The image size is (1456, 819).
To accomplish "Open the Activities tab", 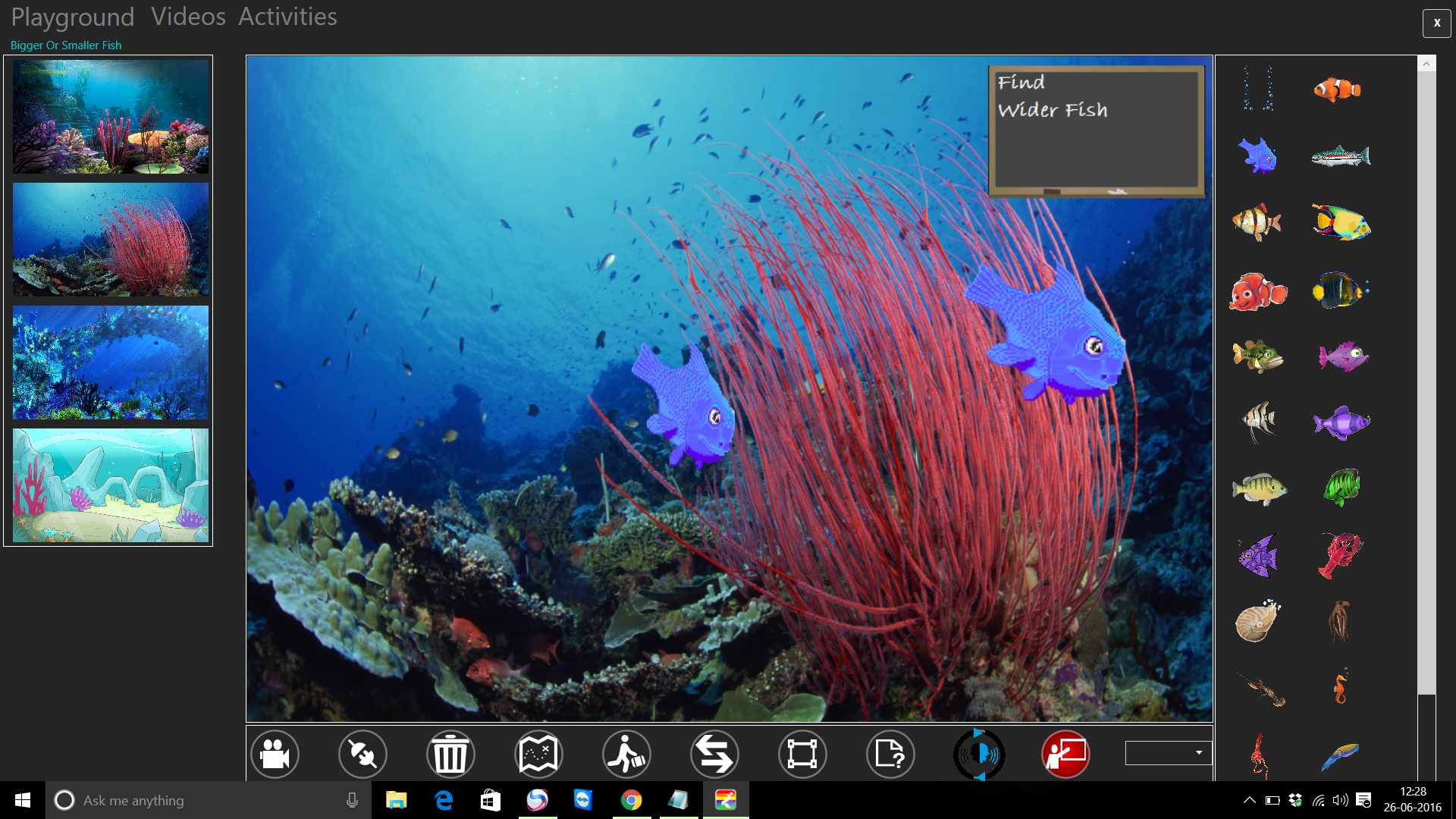I will tap(287, 17).
